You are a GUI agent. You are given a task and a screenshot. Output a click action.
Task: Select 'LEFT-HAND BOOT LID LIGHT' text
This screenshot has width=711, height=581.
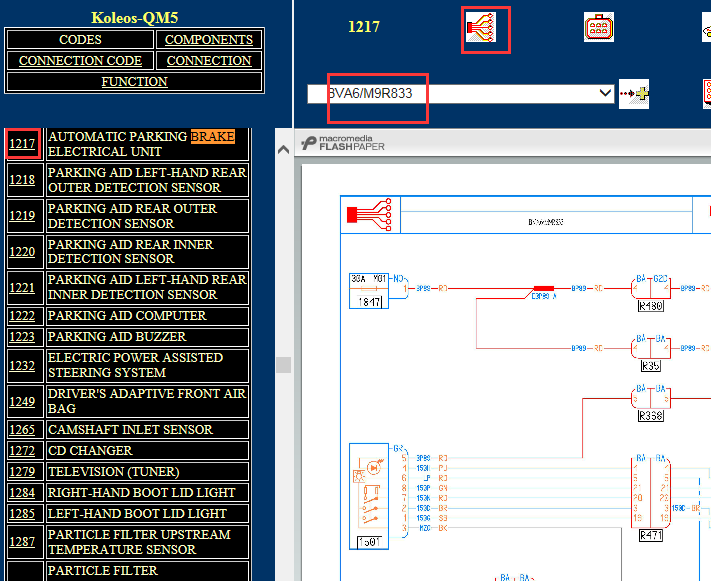(x=137, y=513)
